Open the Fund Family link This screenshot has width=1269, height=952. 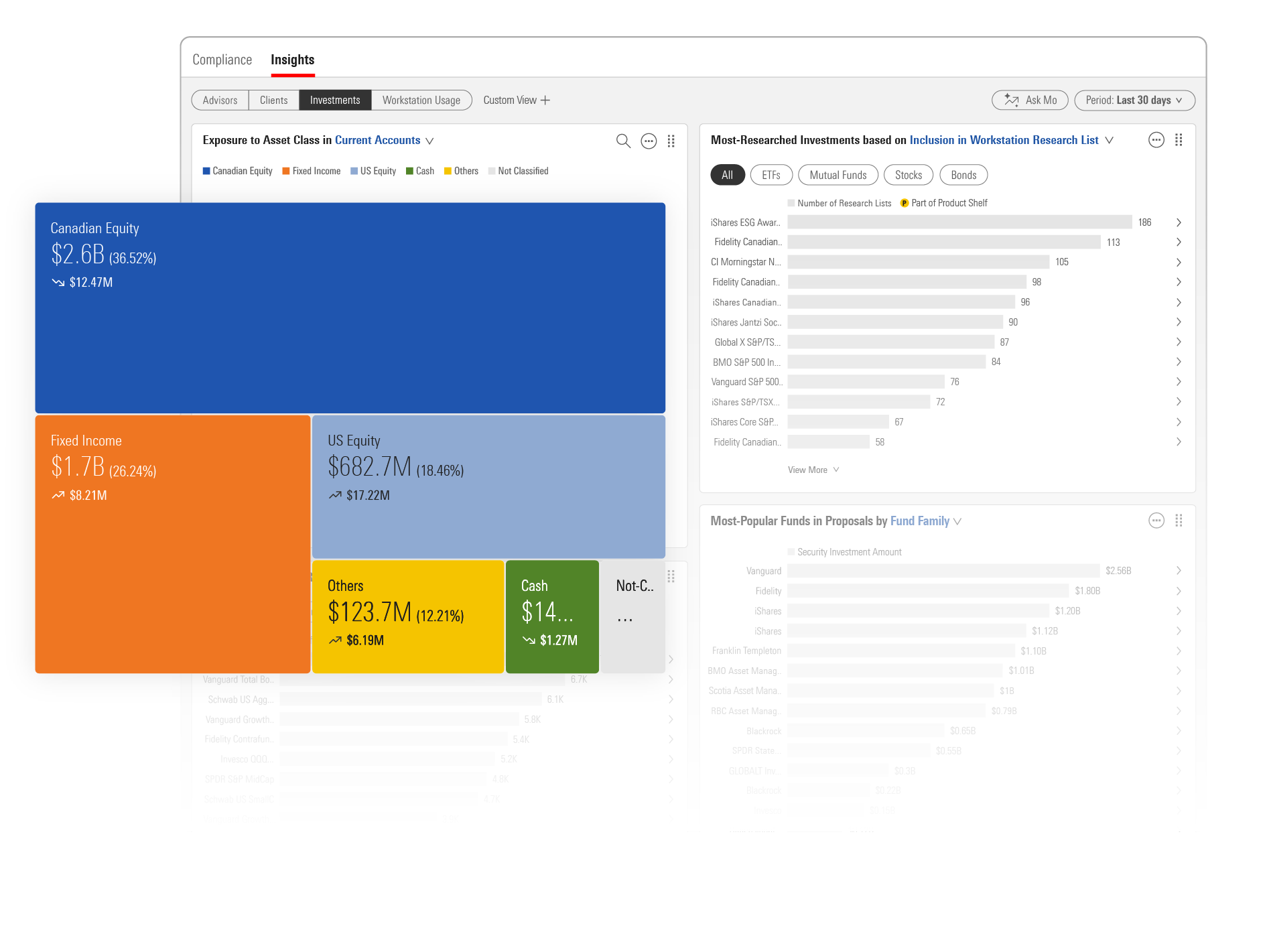(919, 521)
